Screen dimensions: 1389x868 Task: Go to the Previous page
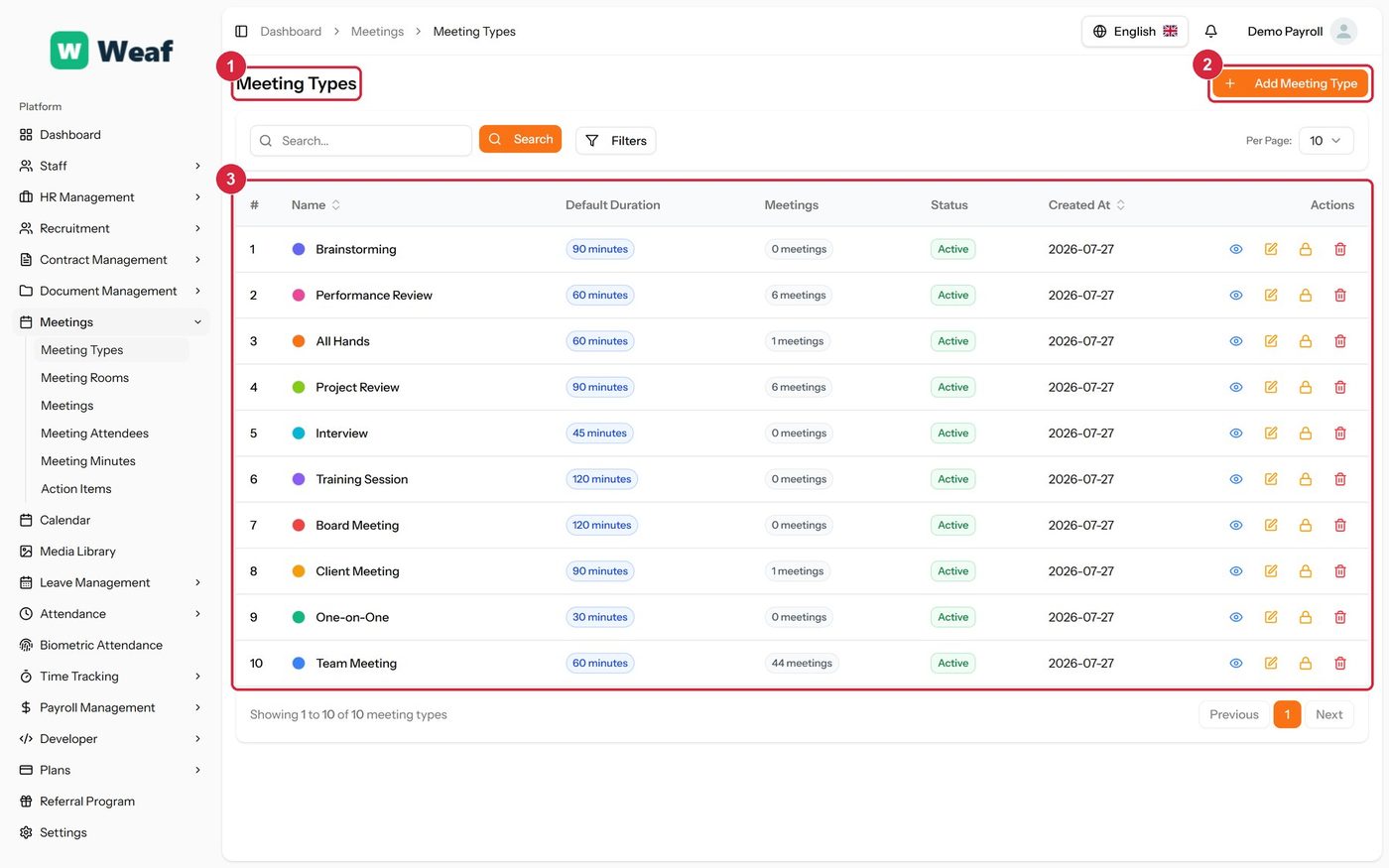(1234, 714)
